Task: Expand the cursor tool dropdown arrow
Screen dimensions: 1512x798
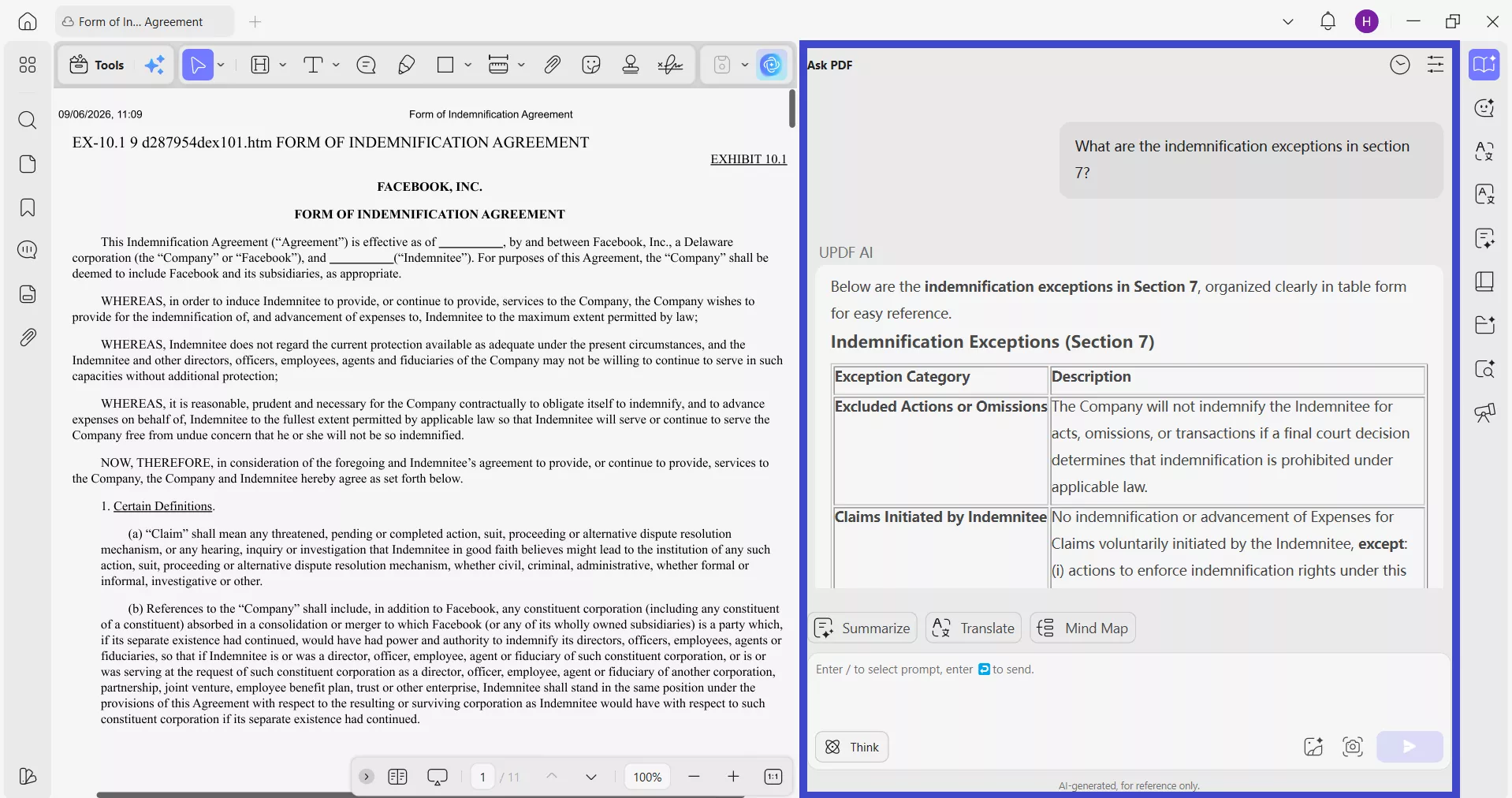Action: (x=222, y=65)
